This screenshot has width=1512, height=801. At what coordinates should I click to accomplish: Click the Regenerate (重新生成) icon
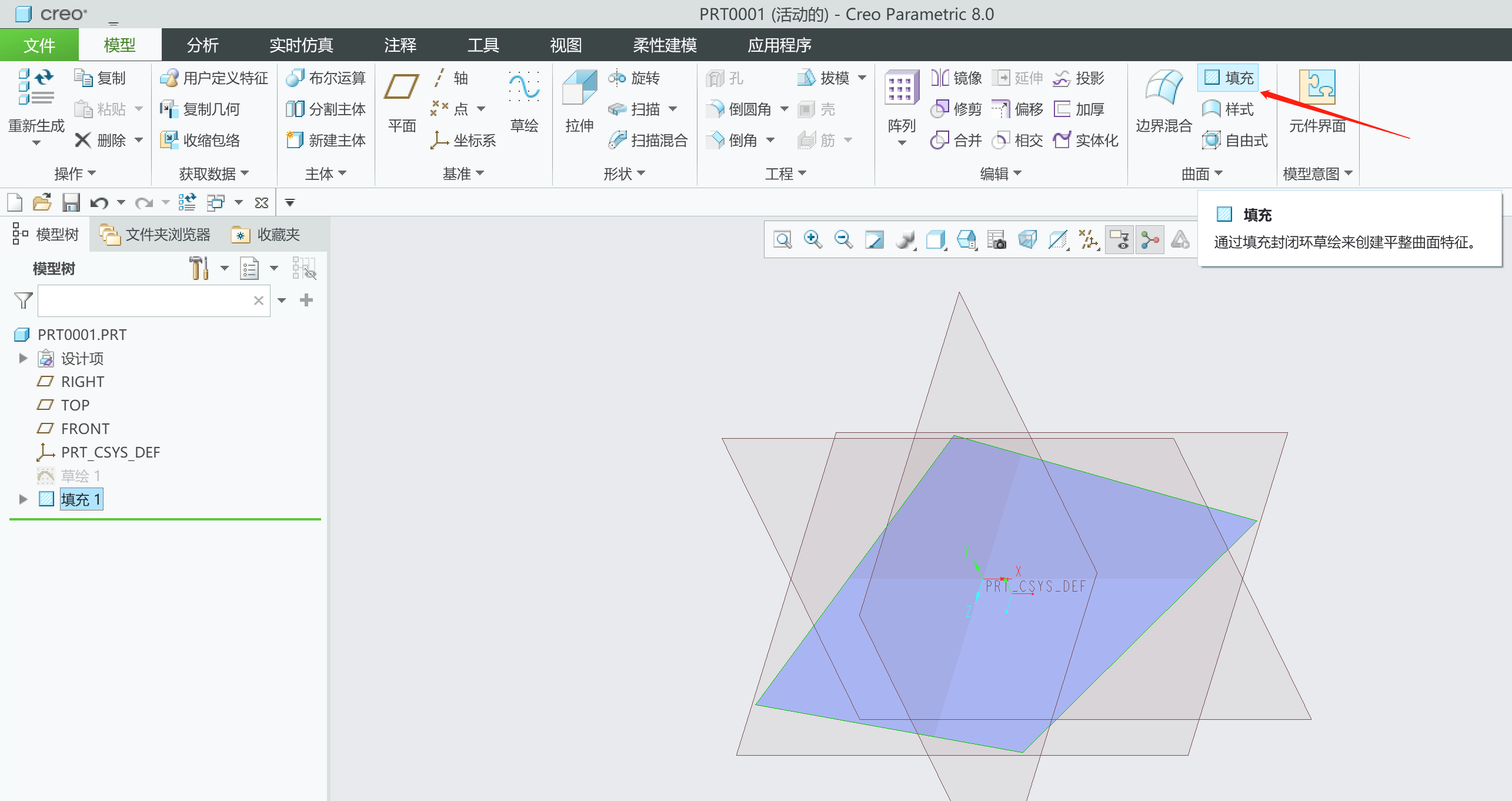tap(36, 88)
